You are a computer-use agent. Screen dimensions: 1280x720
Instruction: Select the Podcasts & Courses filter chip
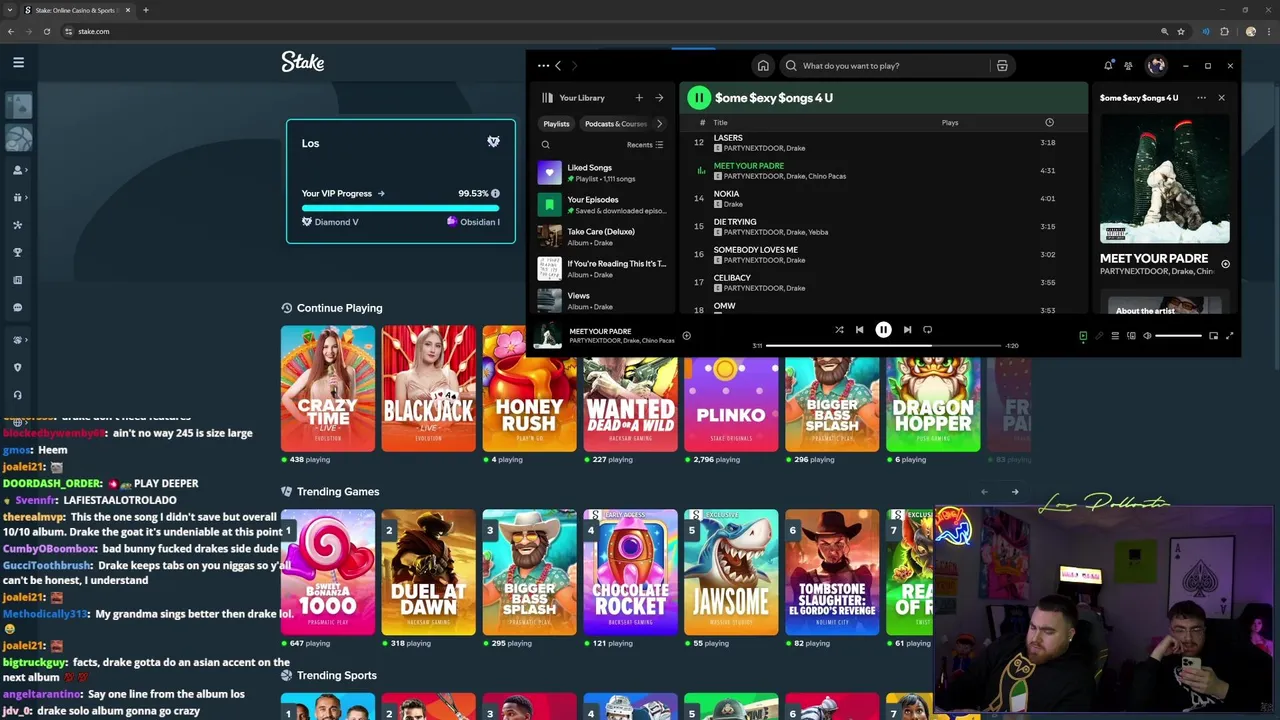[x=615, y=124]
